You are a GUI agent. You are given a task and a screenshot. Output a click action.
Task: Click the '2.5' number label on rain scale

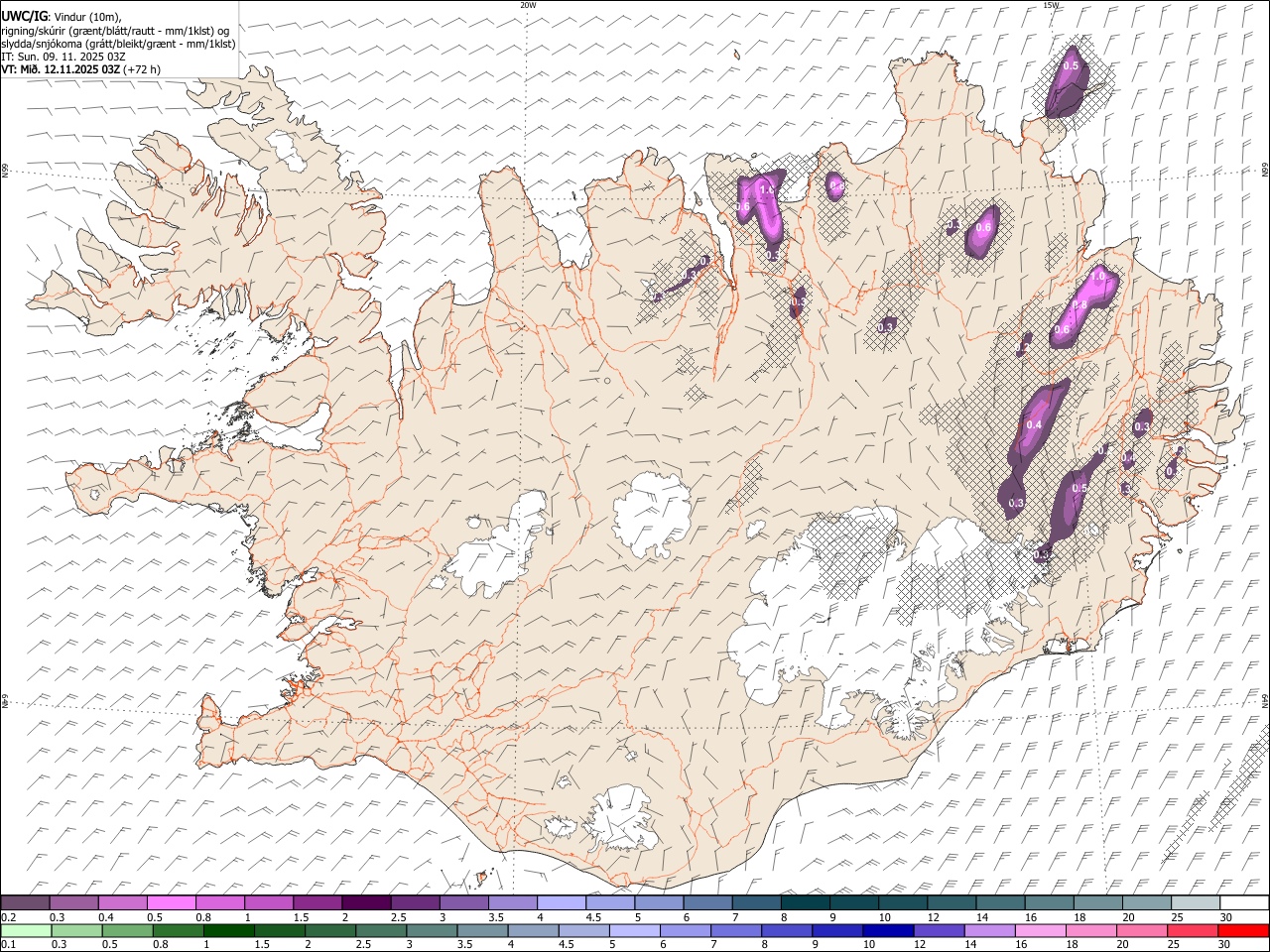click(x=362, y=945)
